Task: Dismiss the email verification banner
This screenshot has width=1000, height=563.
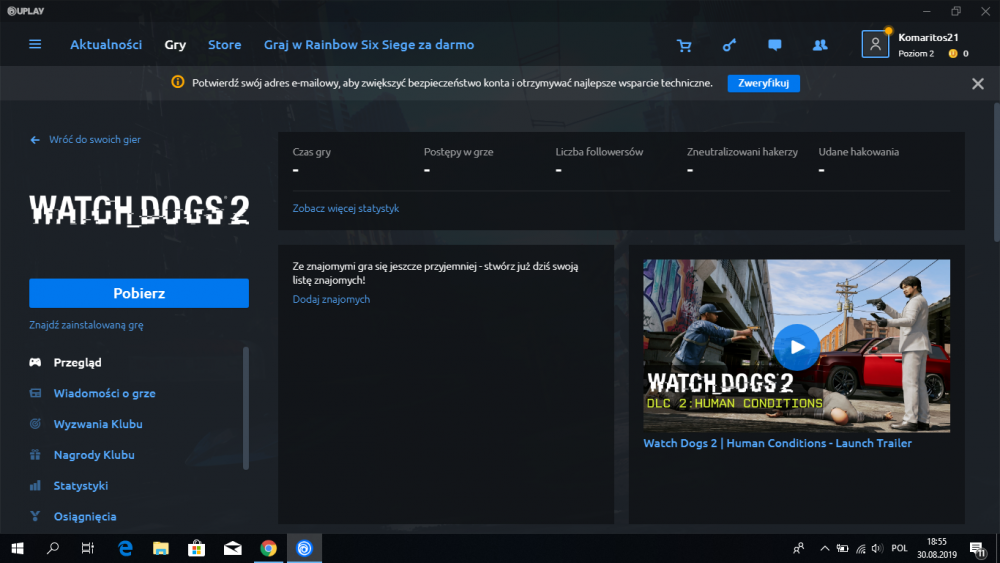Action: click(x=977, y=84)
